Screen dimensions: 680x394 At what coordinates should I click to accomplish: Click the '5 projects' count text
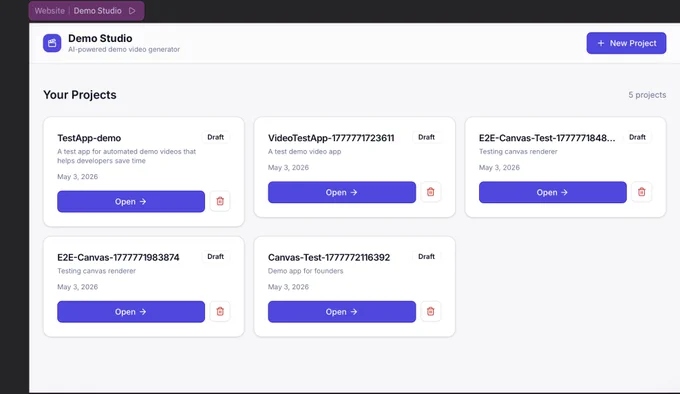(647, 95)
